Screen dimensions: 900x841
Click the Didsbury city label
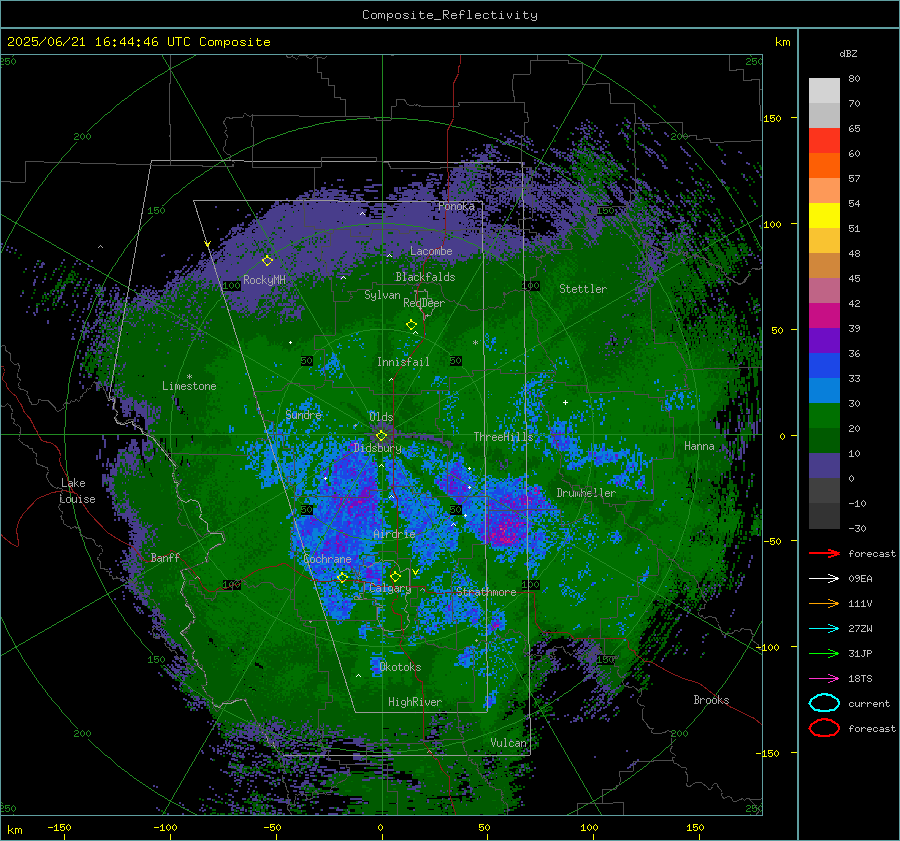coord(377,448)
